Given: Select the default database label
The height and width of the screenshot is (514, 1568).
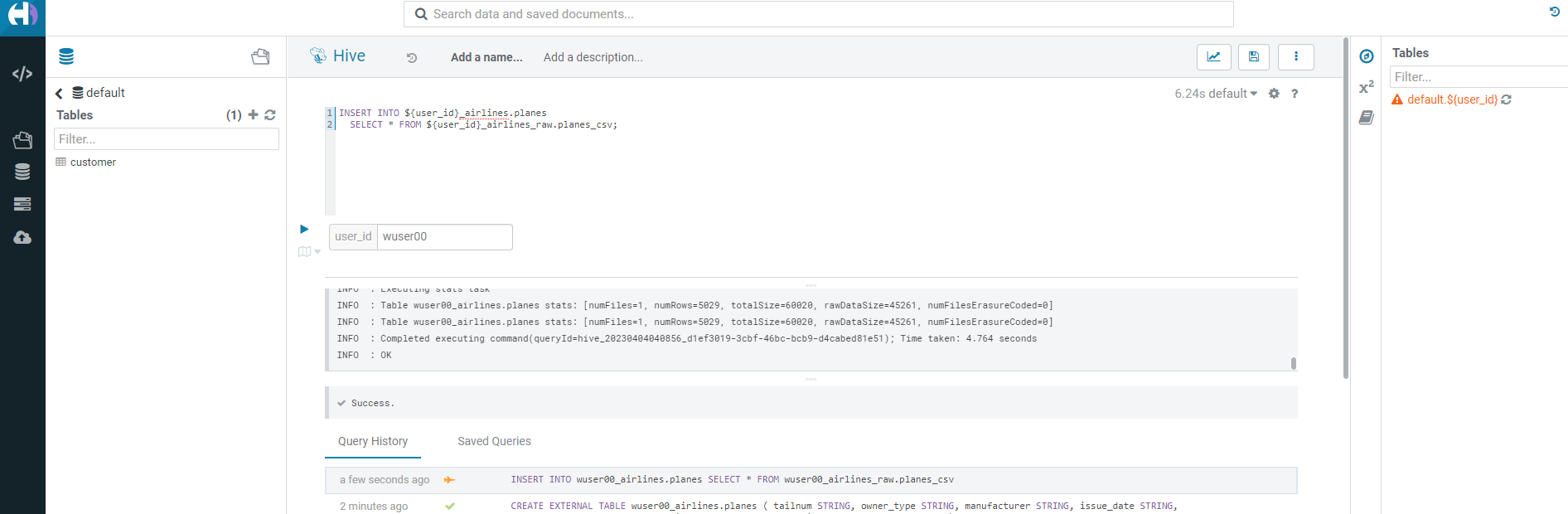Looking at the screenshot, I should coord(105,93).
